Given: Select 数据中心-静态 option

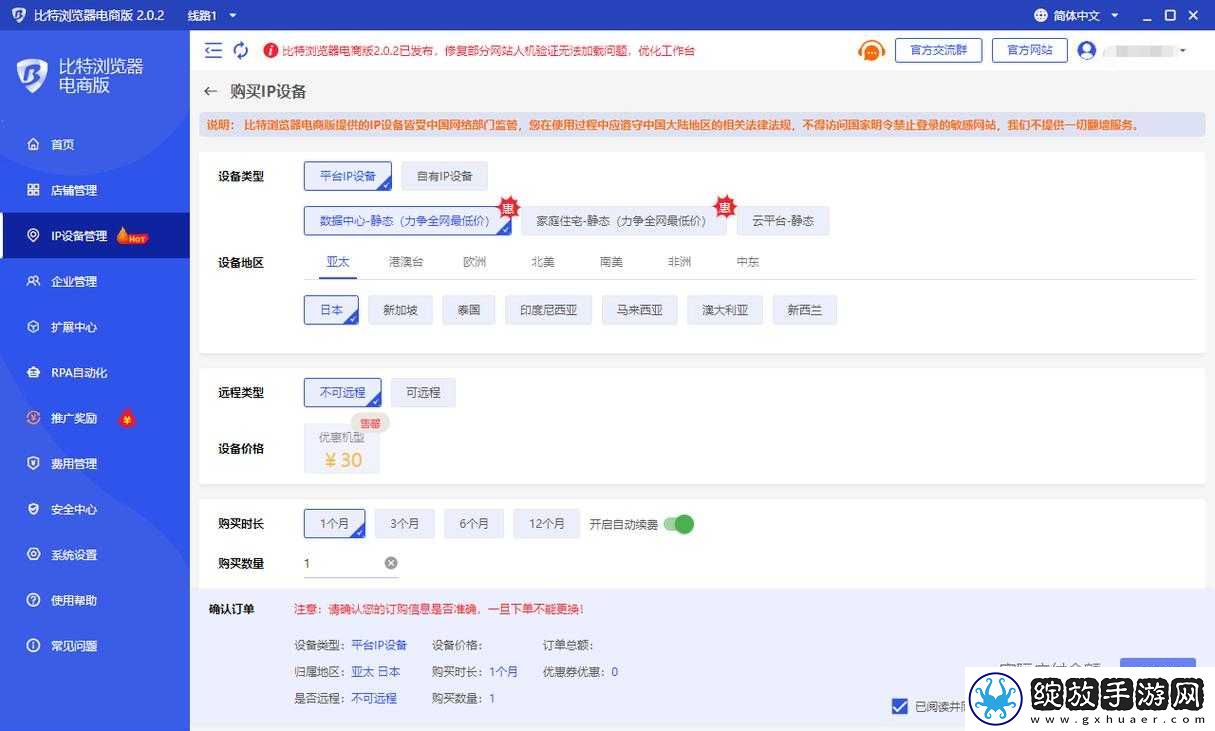Looking at the screenshot, I should point(408,221).
